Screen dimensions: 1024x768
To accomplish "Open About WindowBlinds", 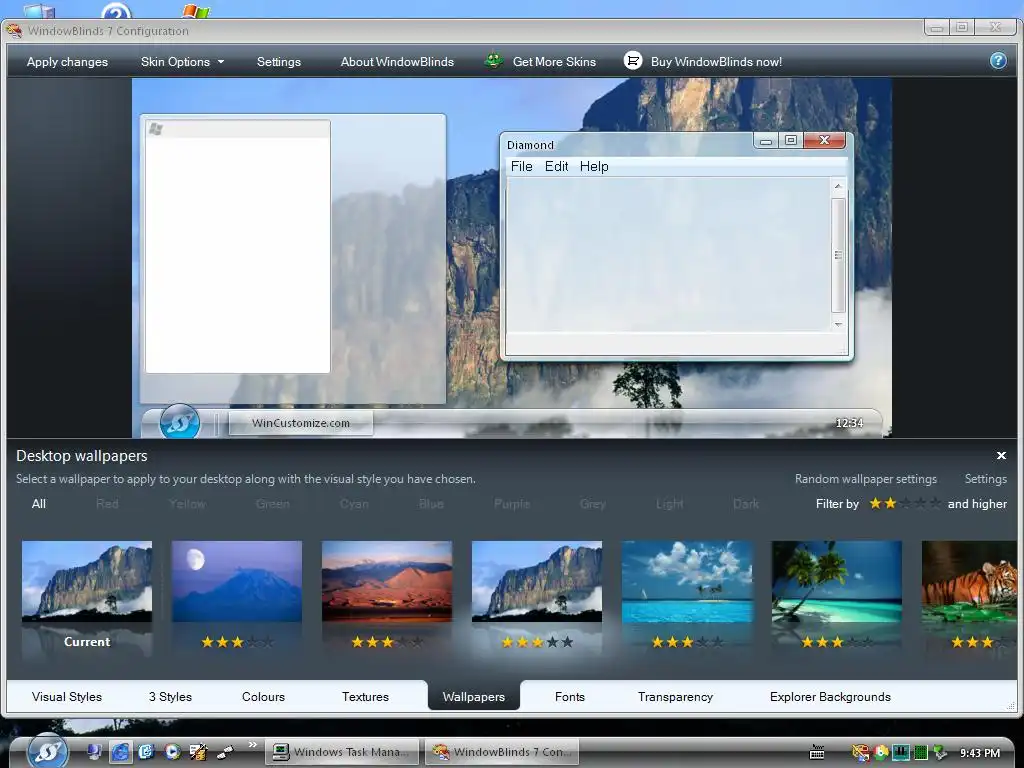I will 397,62.
